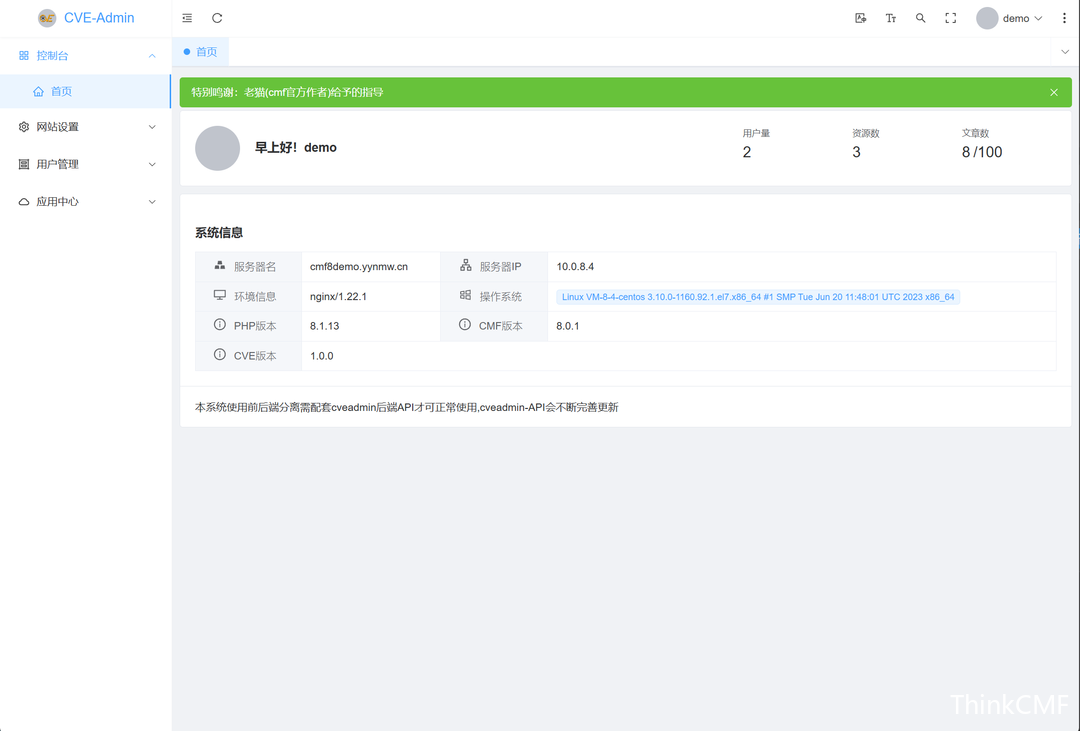Click the Linux operating system info tag
Screen dimensions: 1080x731
(x=758, y=297)
